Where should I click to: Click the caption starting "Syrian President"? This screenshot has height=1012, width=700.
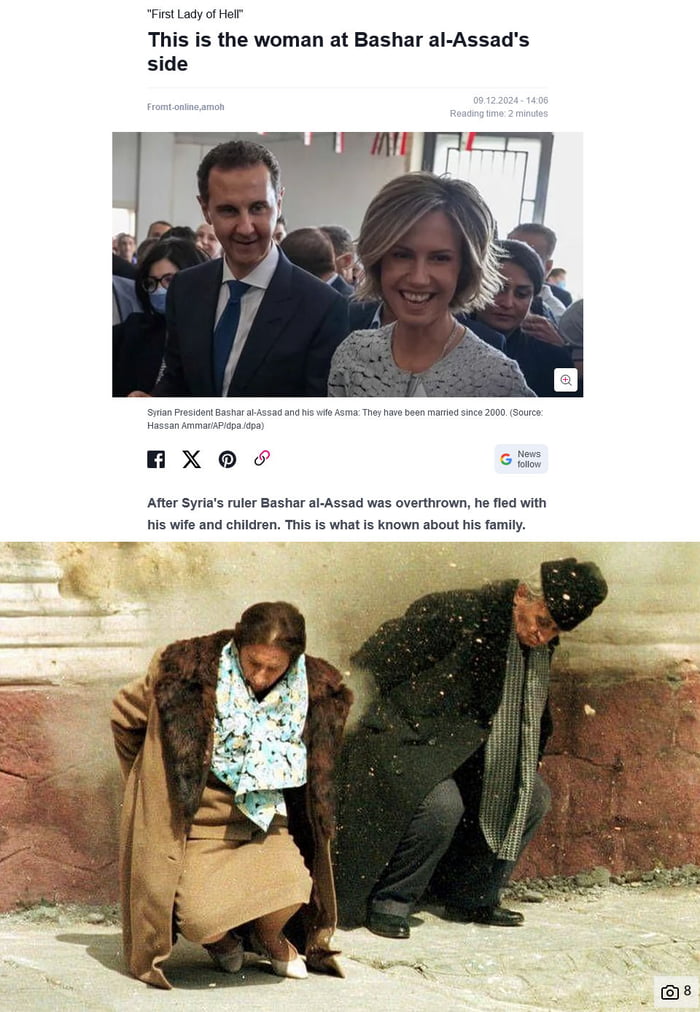(x=345, y=419)
